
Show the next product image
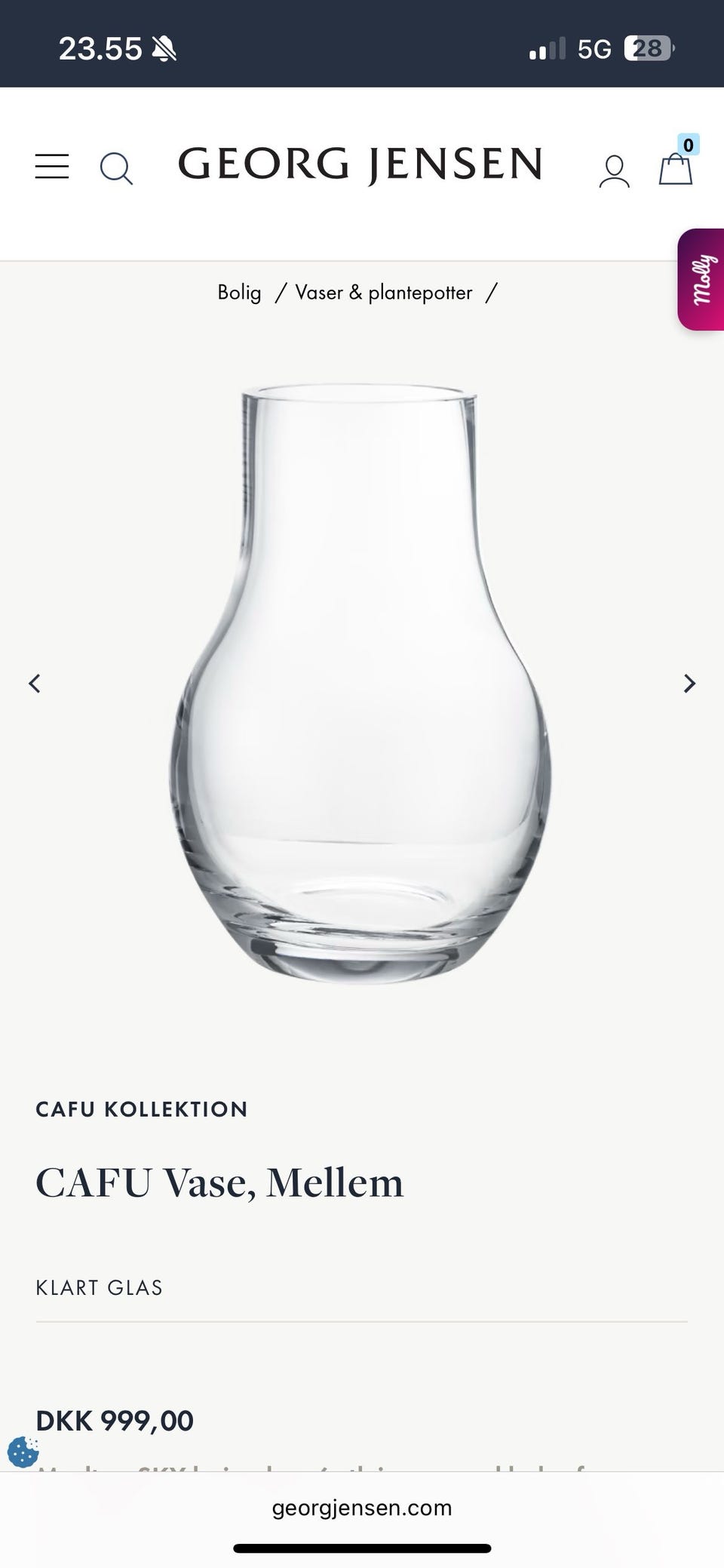click(x=689, y=684)
